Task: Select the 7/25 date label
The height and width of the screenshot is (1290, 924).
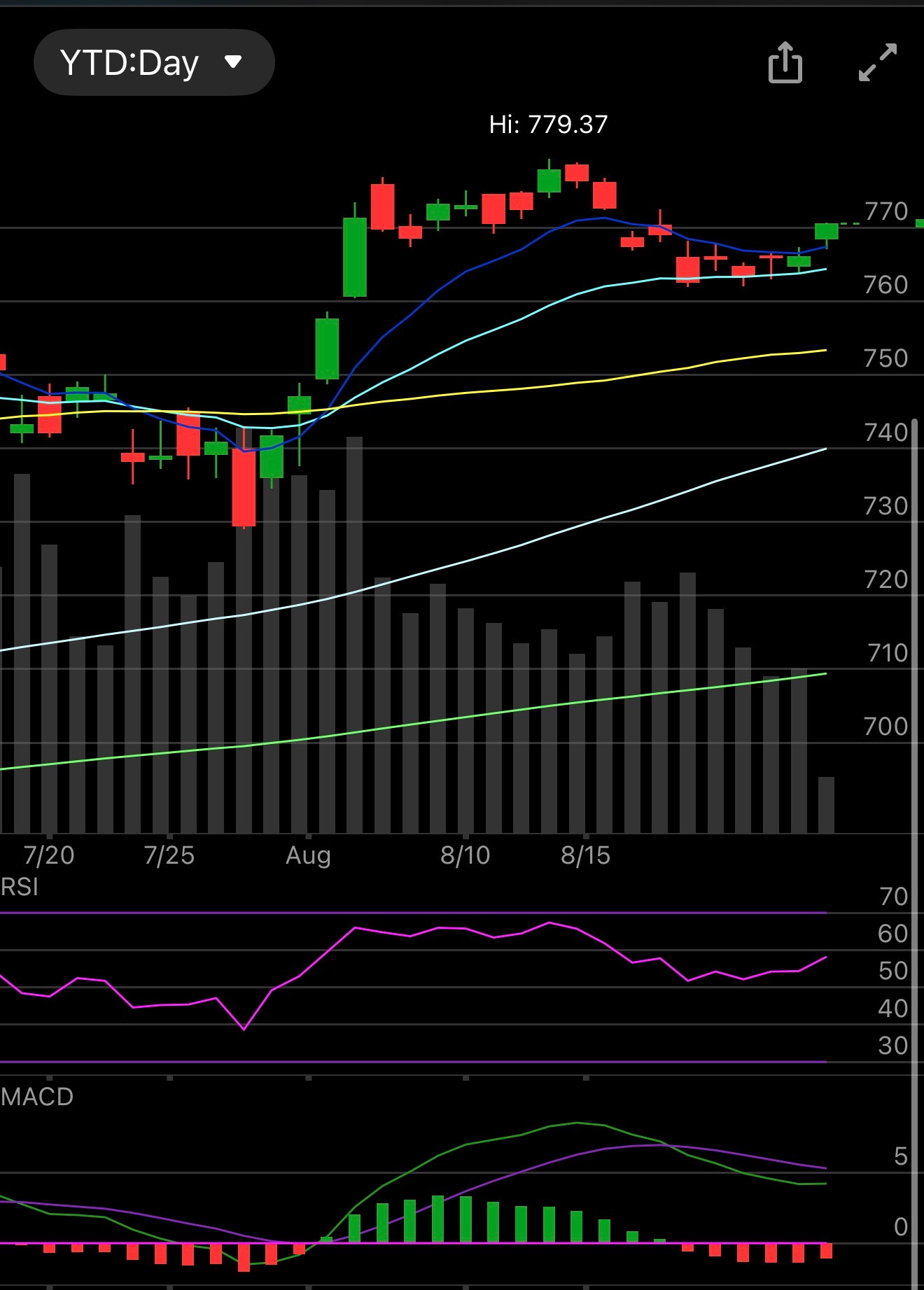Action: click(x=169, y=855)
